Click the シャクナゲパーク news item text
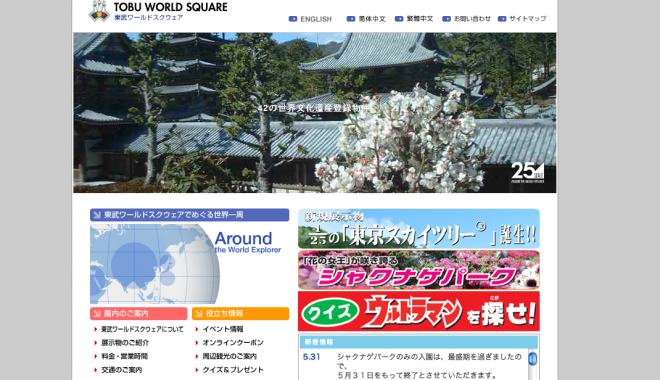 (429, 366)
